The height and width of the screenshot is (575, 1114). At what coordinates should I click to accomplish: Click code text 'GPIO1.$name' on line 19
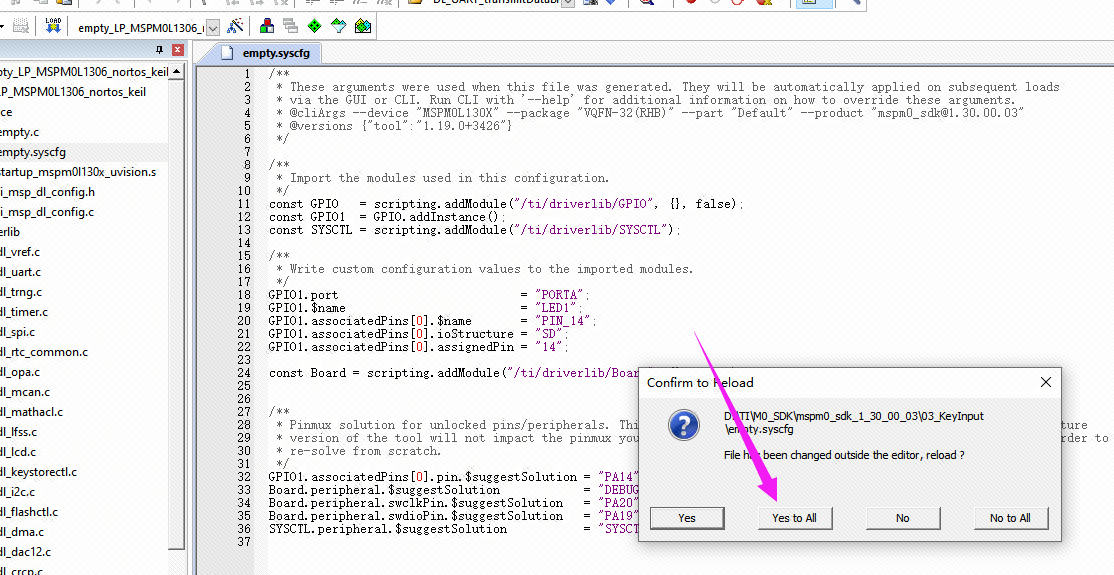coord(307,308)
